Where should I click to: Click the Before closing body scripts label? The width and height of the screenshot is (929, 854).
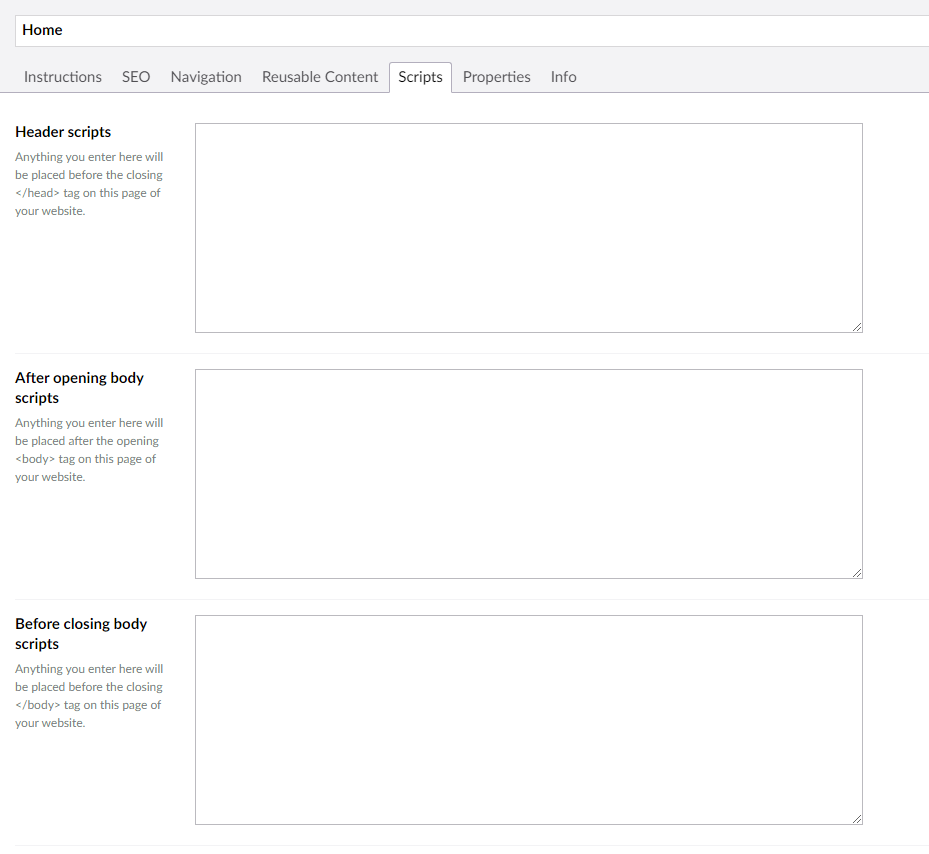(x=81, y=634)
